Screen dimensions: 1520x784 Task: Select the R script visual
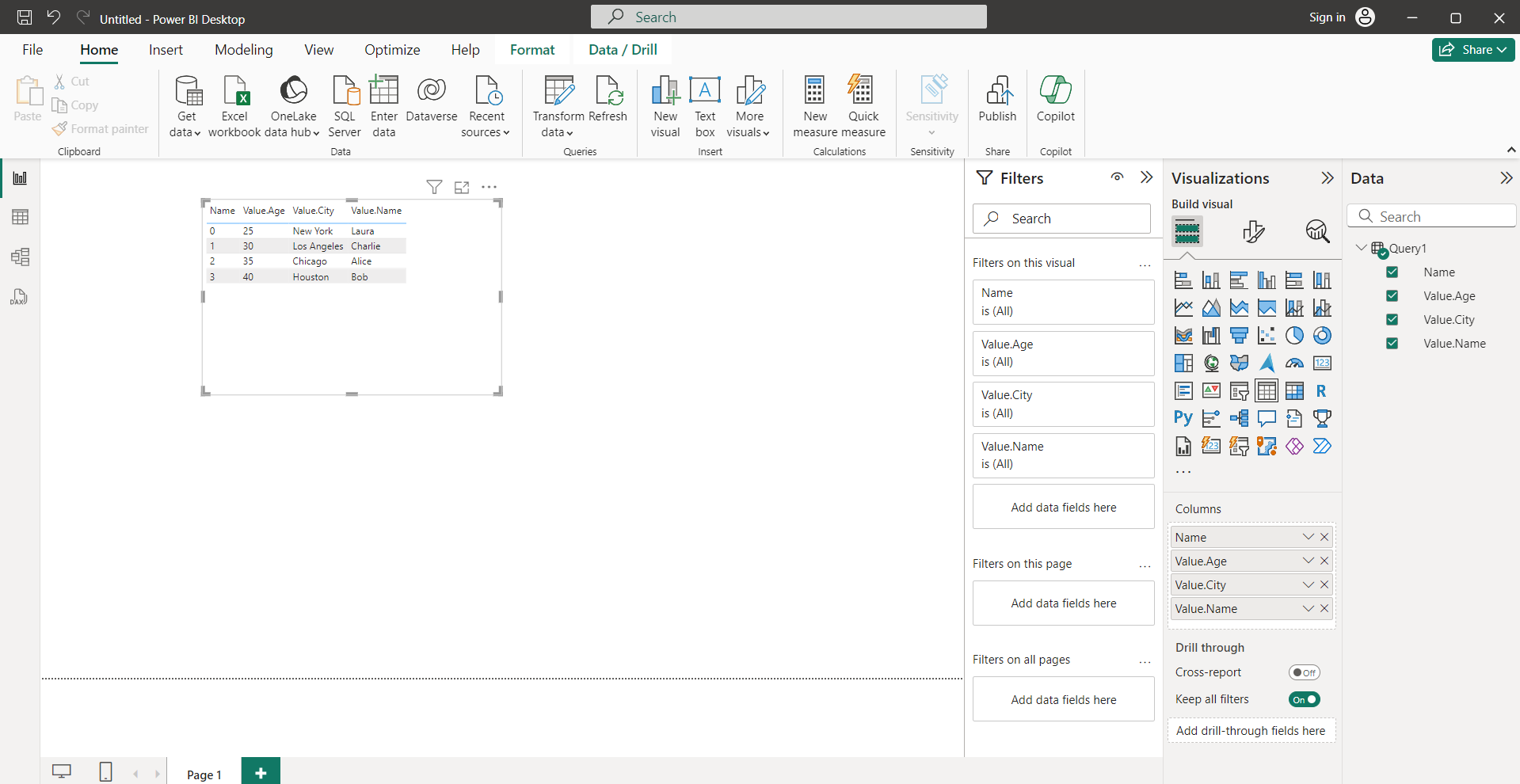point(1322,390)
